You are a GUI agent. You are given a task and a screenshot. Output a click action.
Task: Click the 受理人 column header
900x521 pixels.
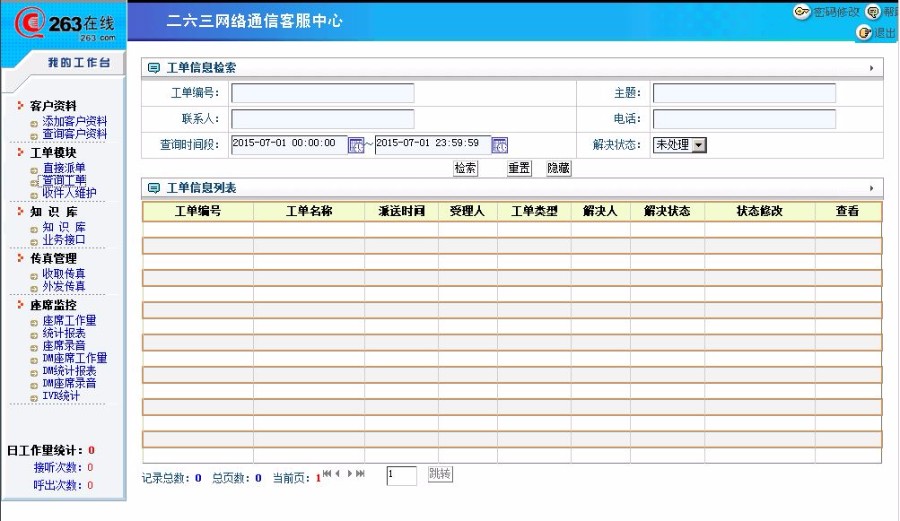pyautogui.click(x=467, y=211)
